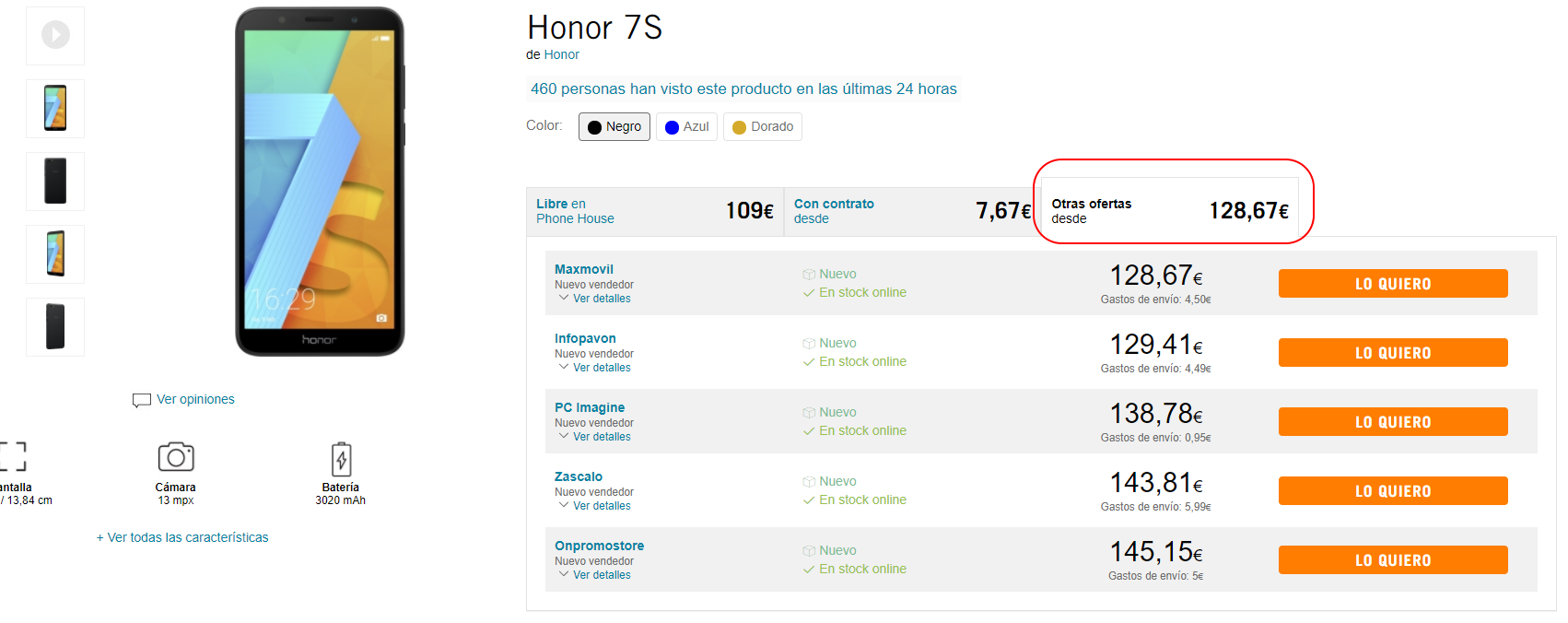
Task: Open Ver opiniones reviews link
Action: [195, 399]
